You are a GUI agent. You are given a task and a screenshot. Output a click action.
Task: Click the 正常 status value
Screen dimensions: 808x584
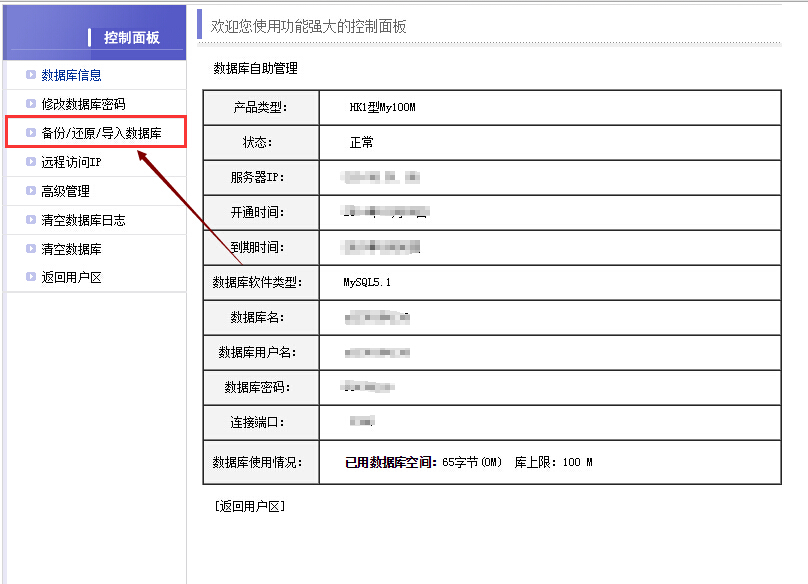point(361,142)
